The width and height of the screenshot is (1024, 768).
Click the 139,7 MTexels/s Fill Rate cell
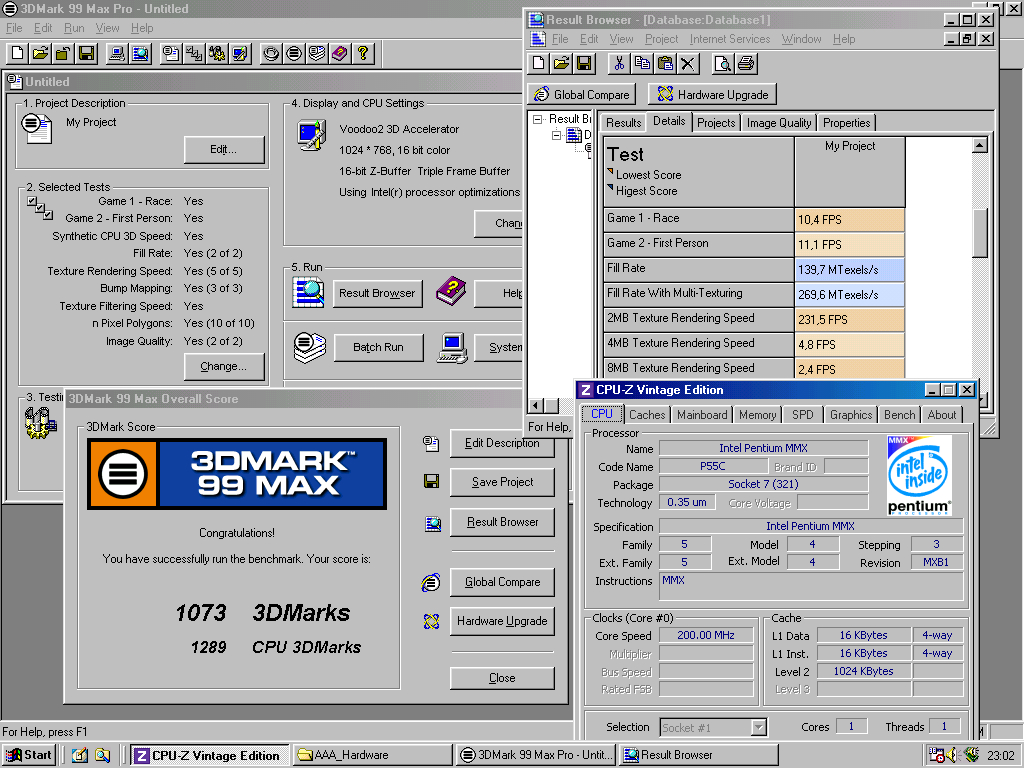click(x=850, y=270)
